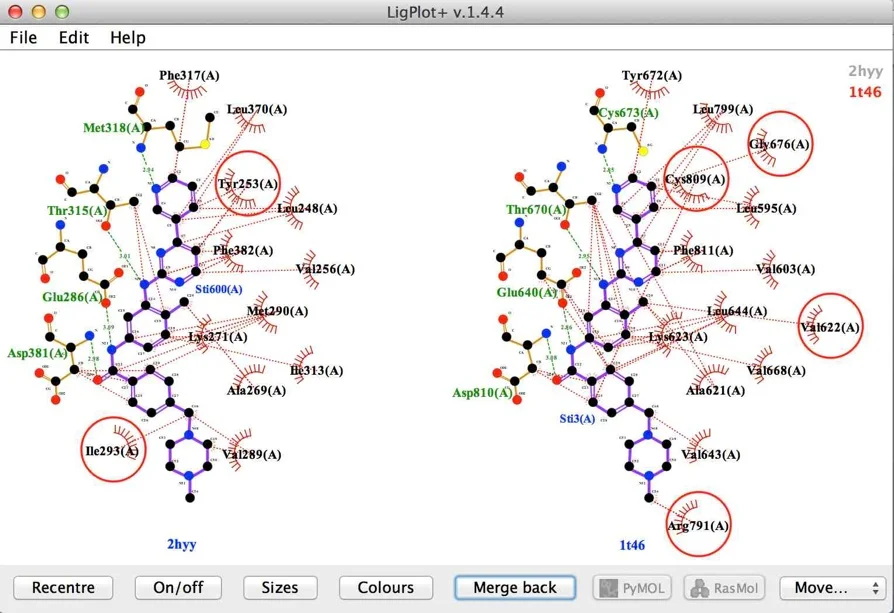
Task: Select residue Val289(A)
Action: pos(251,454)
